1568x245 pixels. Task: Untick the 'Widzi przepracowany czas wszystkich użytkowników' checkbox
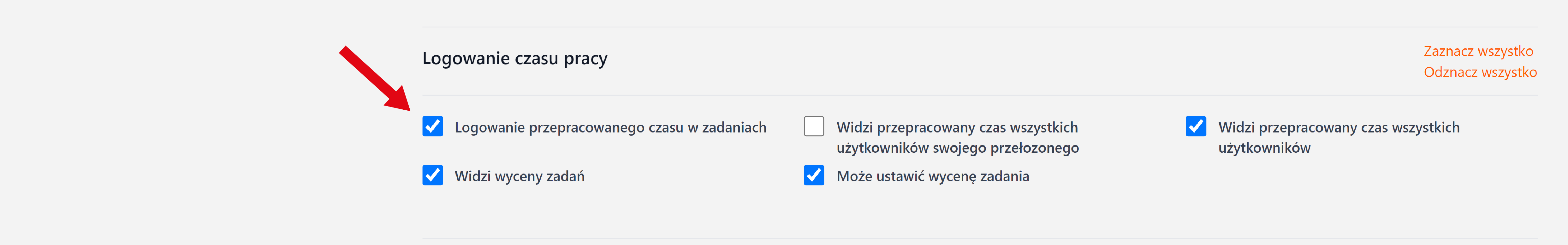[1196, 127]
